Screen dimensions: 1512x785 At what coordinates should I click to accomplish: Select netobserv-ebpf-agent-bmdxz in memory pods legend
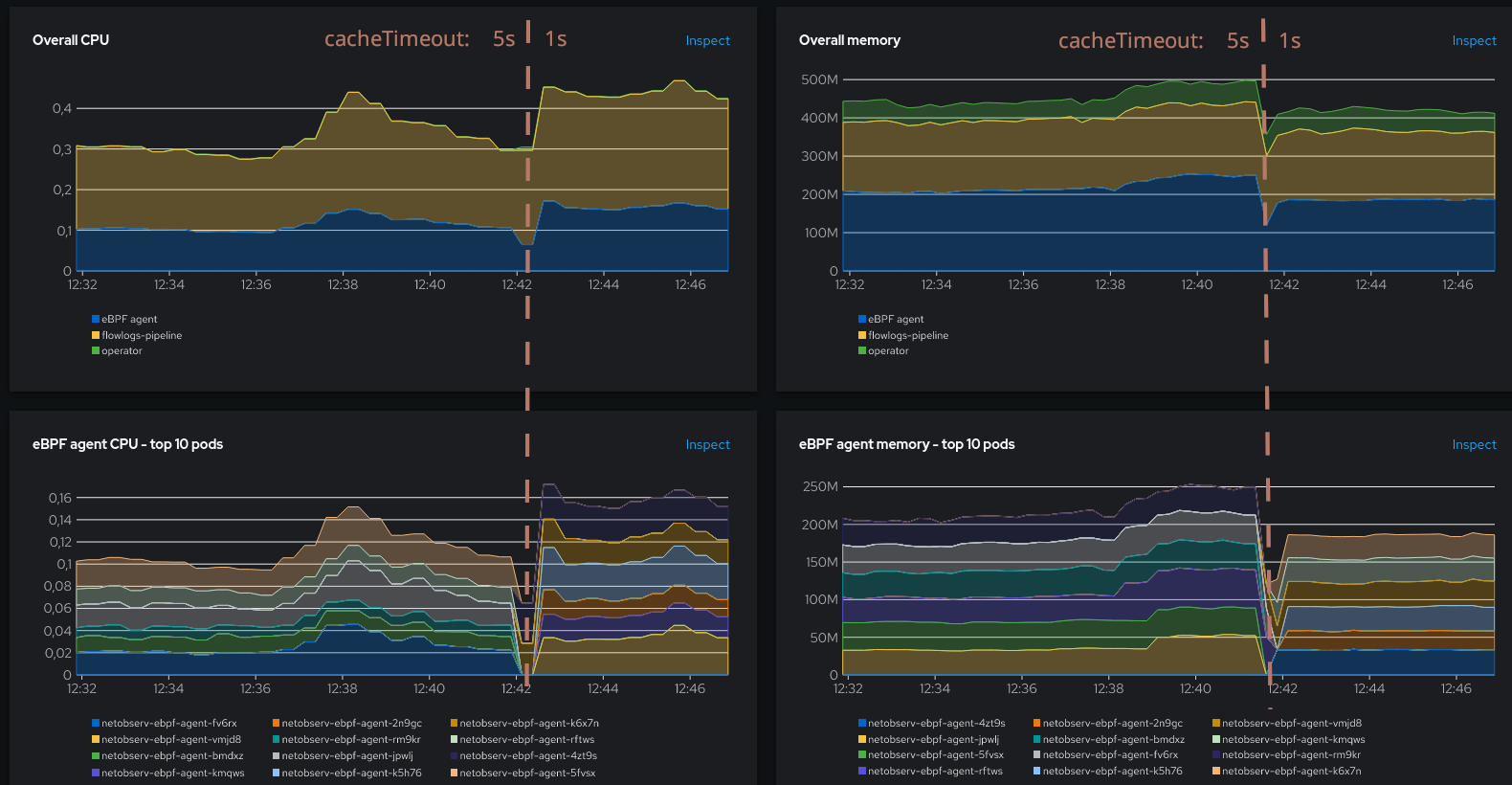tap(1109, 739)
